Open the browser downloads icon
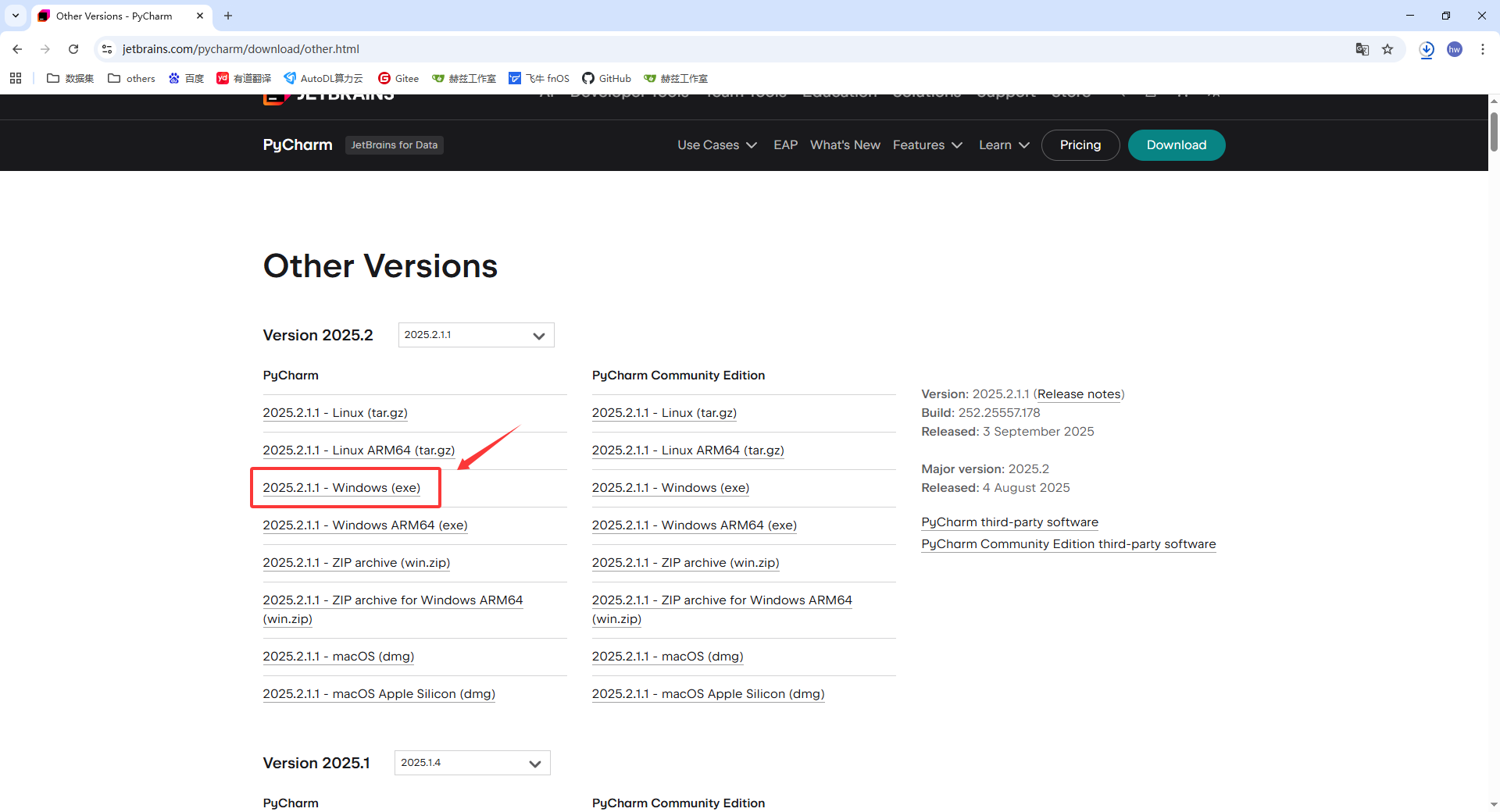This screenshot has width=1500, height=812. point(1427,49)
